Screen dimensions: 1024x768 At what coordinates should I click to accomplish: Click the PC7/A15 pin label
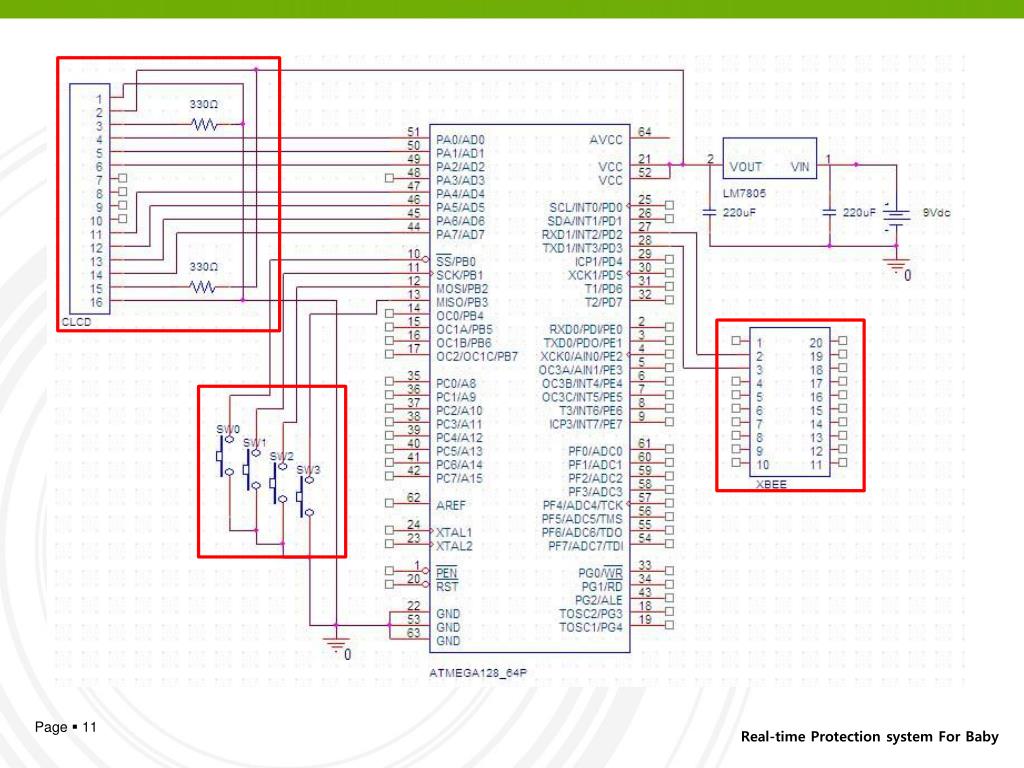pos(459,478)
